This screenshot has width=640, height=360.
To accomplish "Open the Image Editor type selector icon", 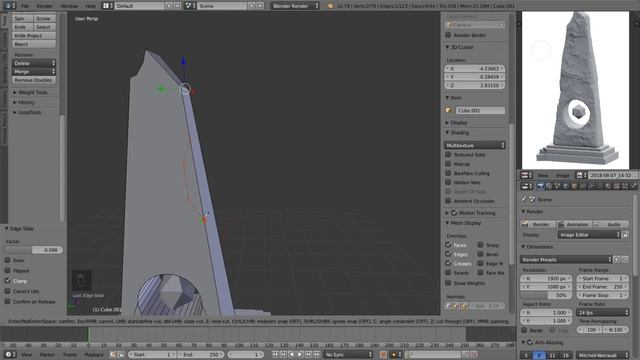I will pos(527,175).
